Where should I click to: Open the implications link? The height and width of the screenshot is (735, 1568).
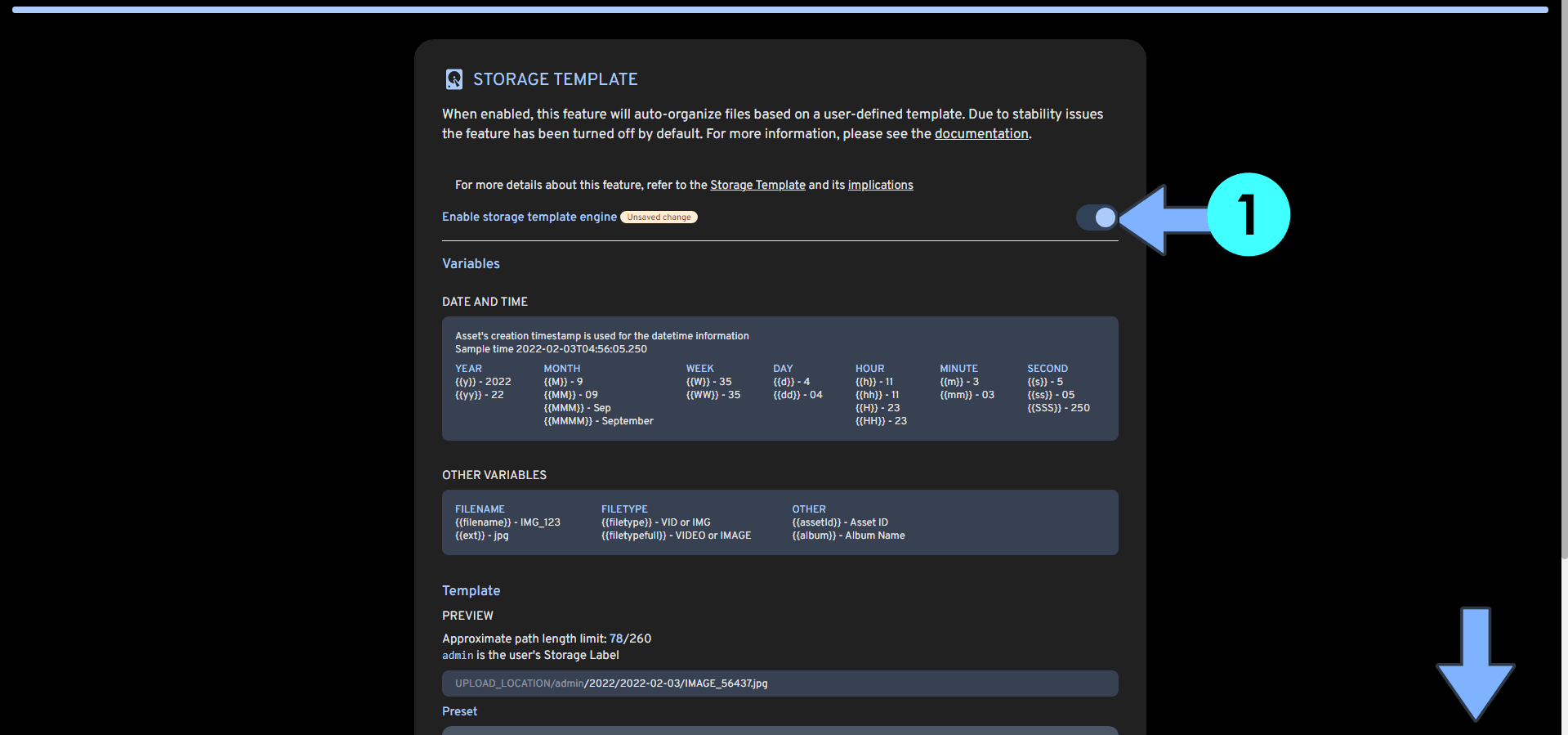click(880, 185)
